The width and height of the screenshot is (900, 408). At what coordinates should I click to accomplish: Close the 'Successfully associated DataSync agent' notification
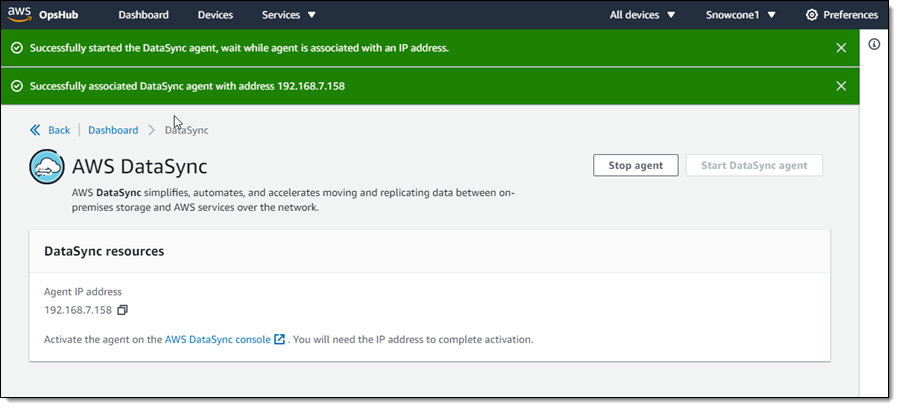click(840, 86)
